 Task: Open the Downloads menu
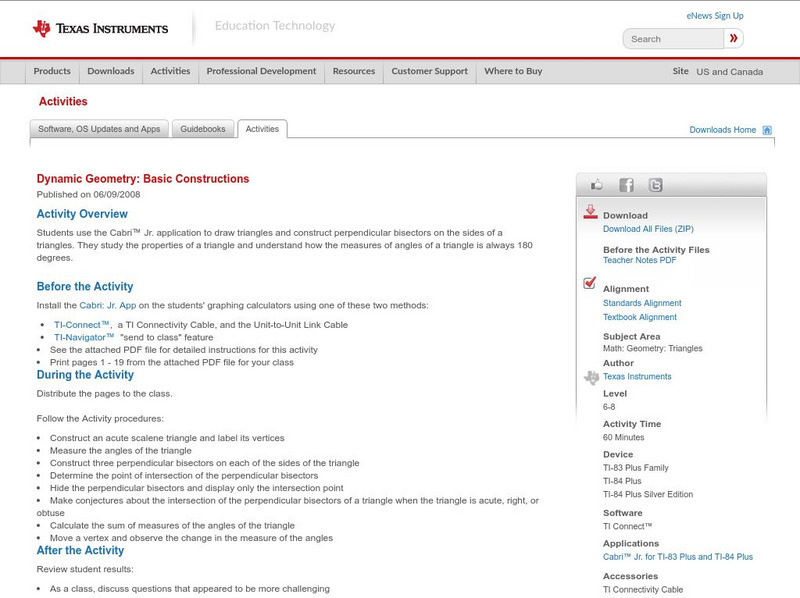(x=111, y=71)
